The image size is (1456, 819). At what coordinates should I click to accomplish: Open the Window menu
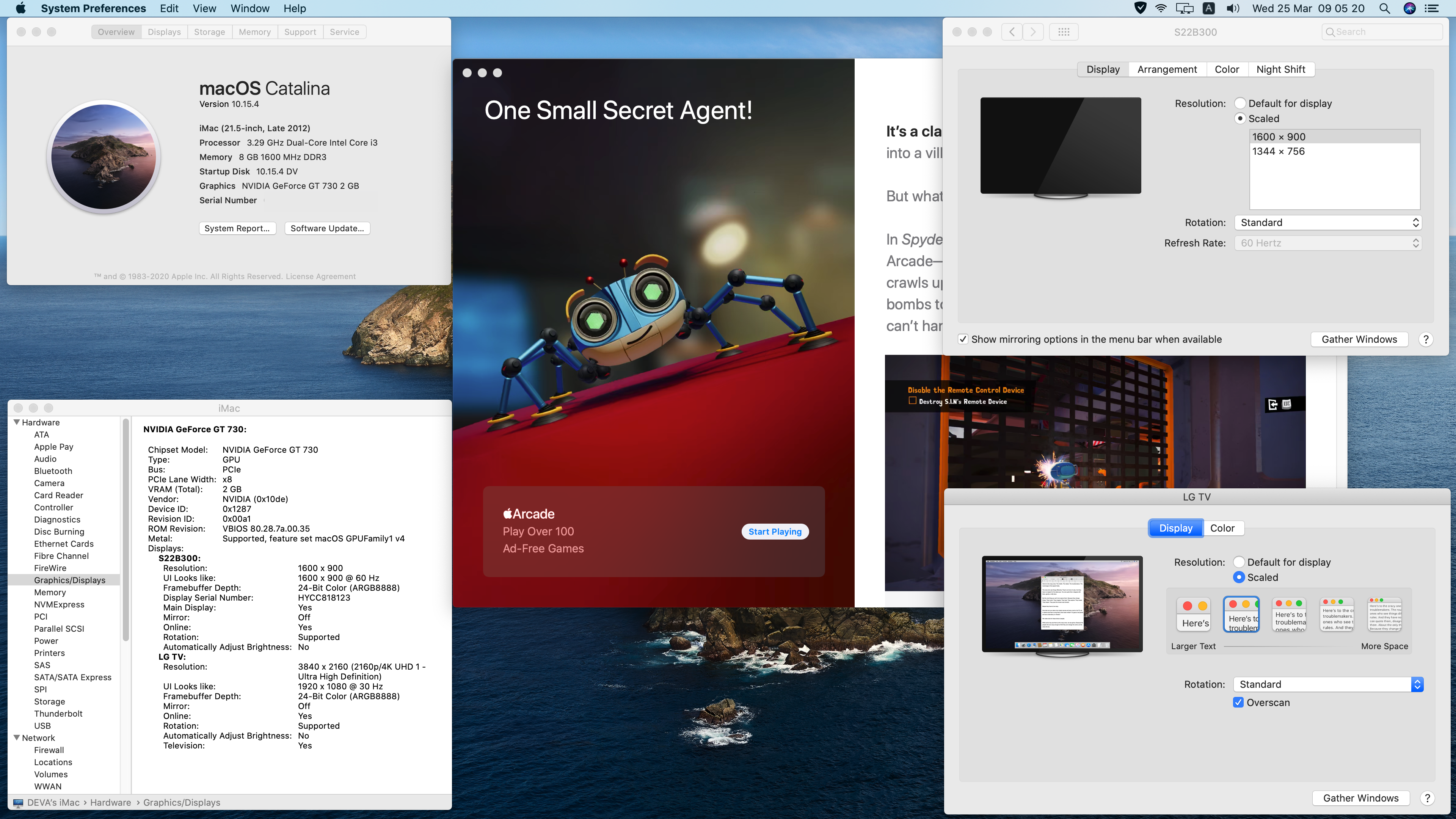(250, 8)
